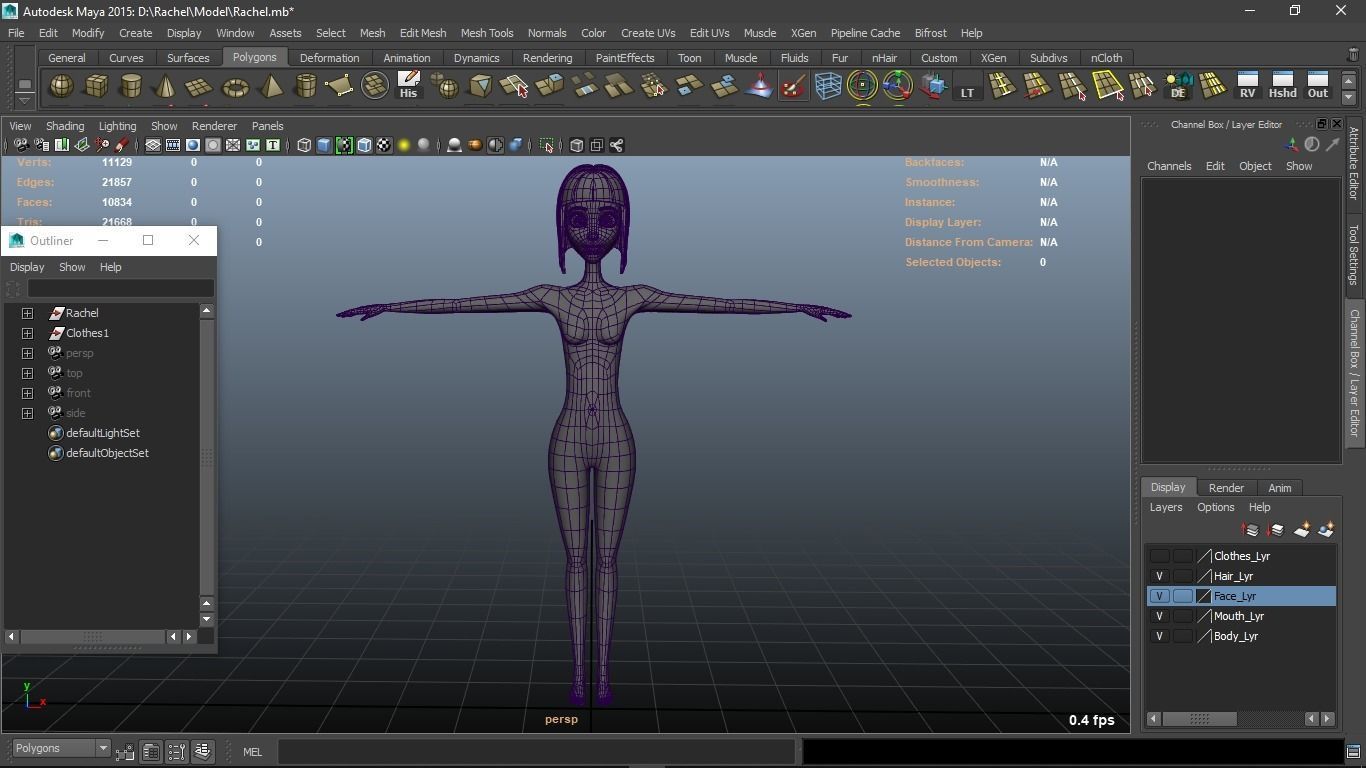Open the Channels menu in Channel Box
This screenshot has height=768, width=1366.
pos(1169,166)
